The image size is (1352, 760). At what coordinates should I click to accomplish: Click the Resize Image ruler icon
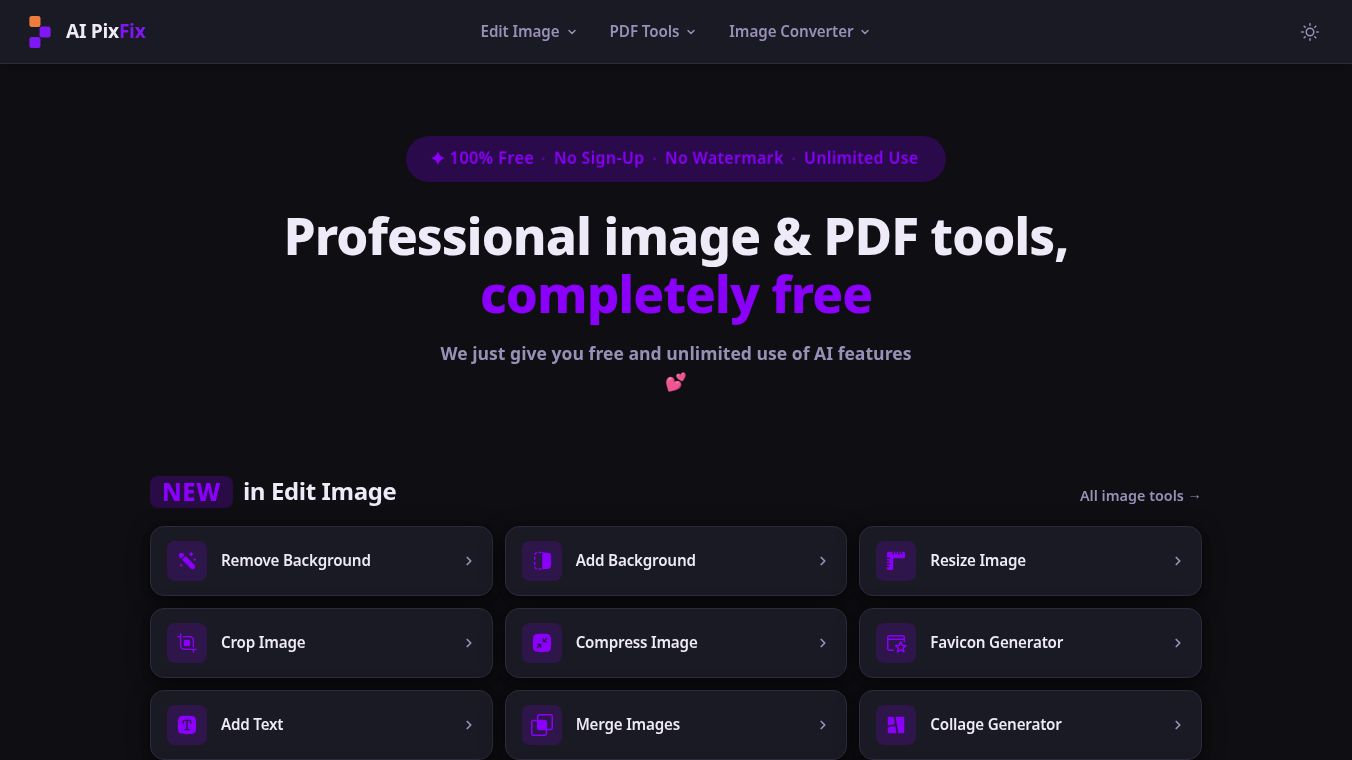(x=896, y=561)
